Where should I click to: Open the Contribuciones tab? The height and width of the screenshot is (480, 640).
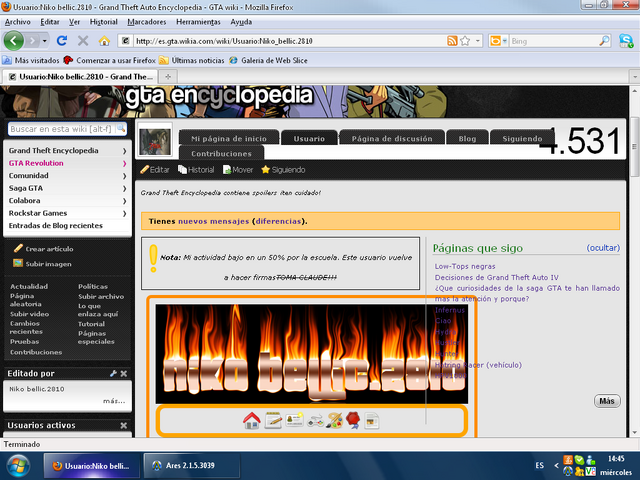coord(221,153)
